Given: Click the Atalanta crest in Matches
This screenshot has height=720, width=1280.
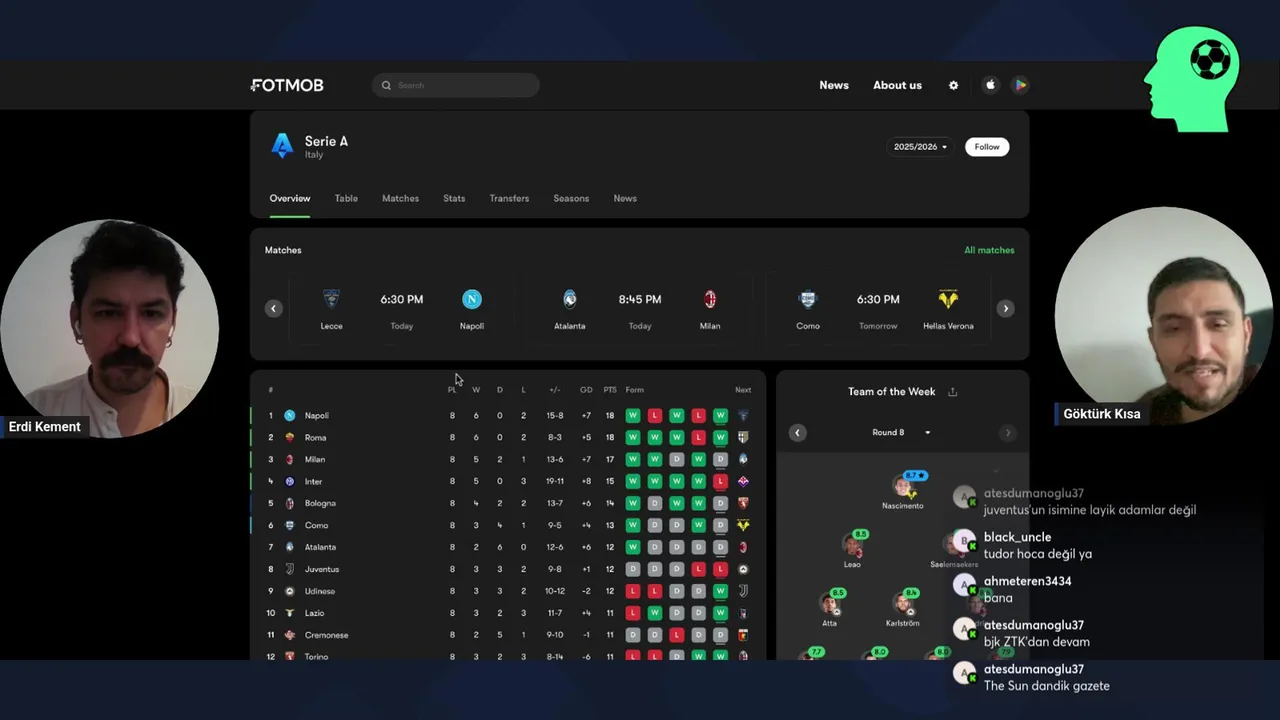Looking at the screenshot, I should coord(570,299).
